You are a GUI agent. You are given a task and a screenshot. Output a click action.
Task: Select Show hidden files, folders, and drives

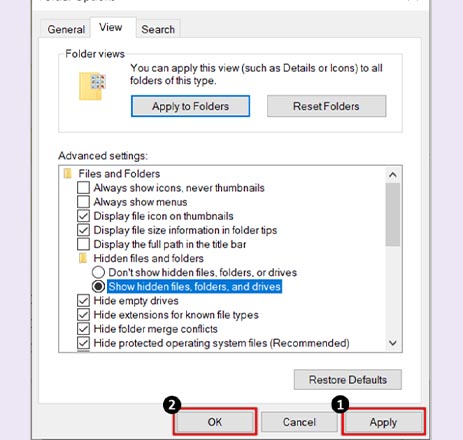tap(98, 286)
